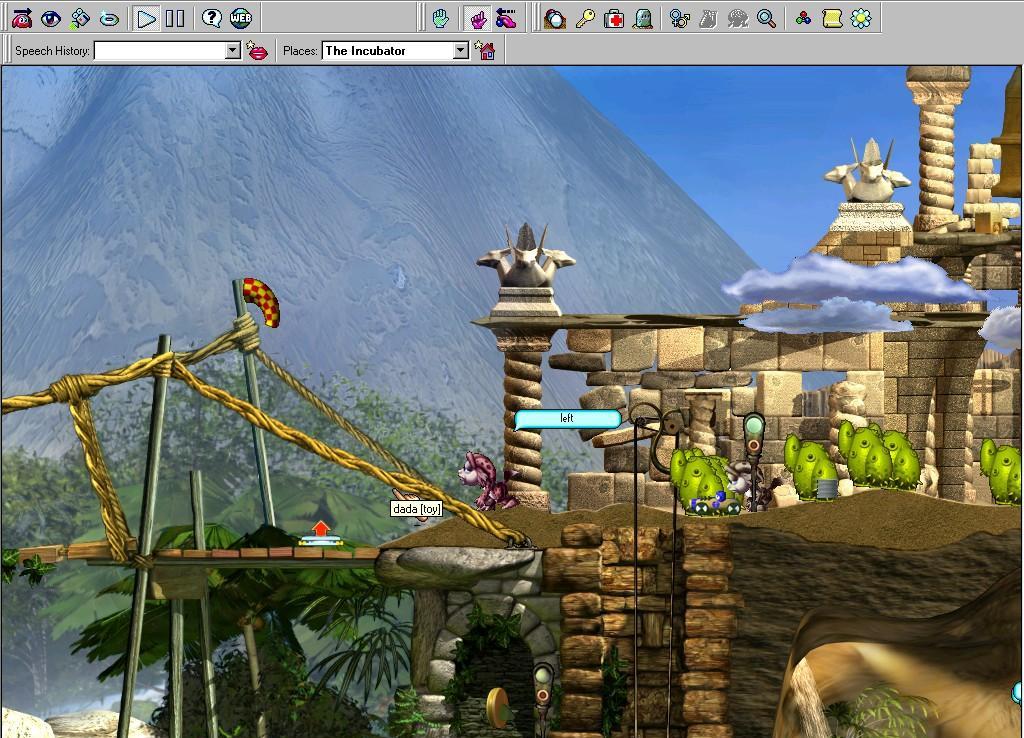Open the WEB globe link
The image size is (1024, 738).
[x=241, y=18]
